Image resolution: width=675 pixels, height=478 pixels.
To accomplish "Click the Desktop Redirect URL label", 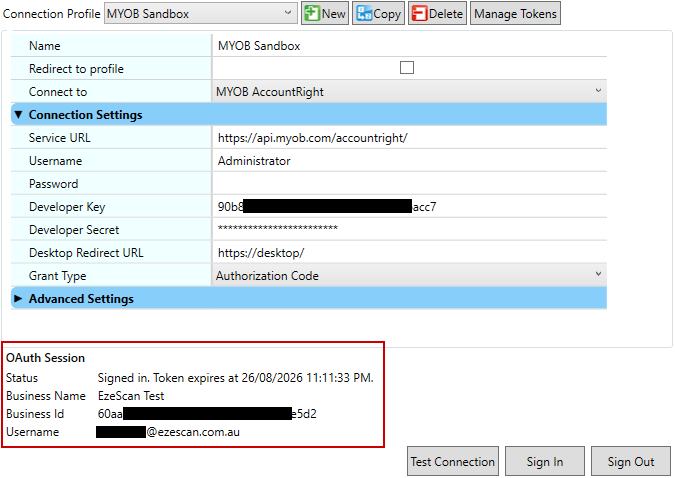I will pyautogui.click(x=86, y=253).
